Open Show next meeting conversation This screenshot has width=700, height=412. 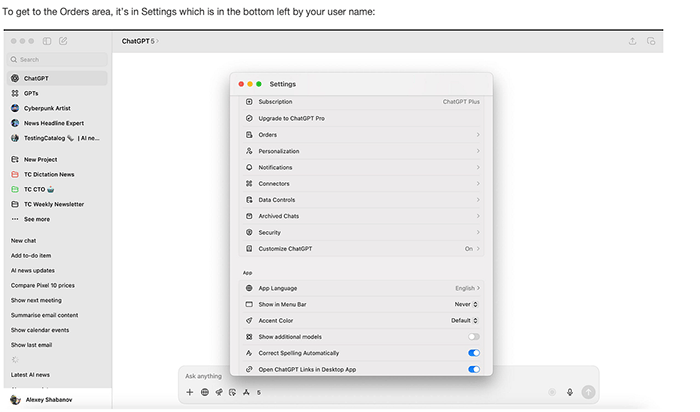coord(36,300)
